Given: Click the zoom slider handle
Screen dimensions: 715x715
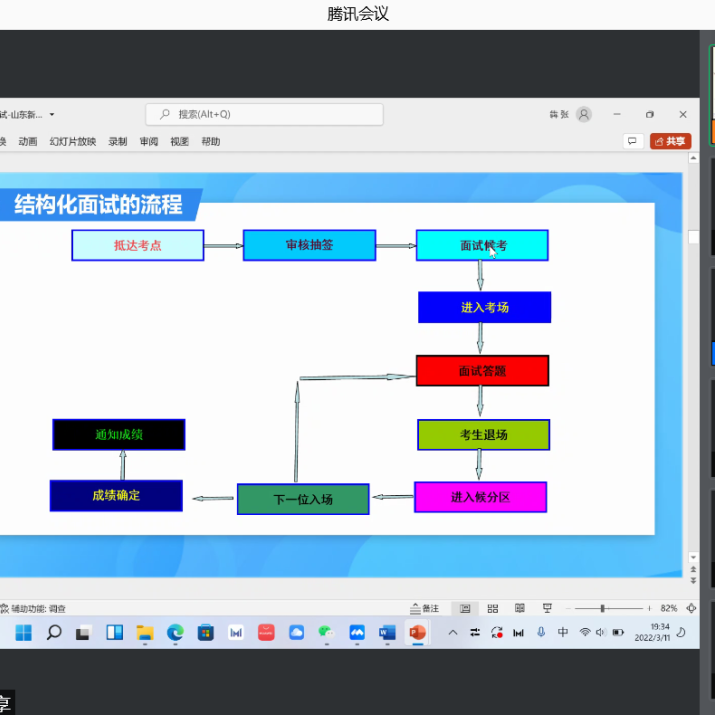Looking at the screenshot, I should [602, 608].
